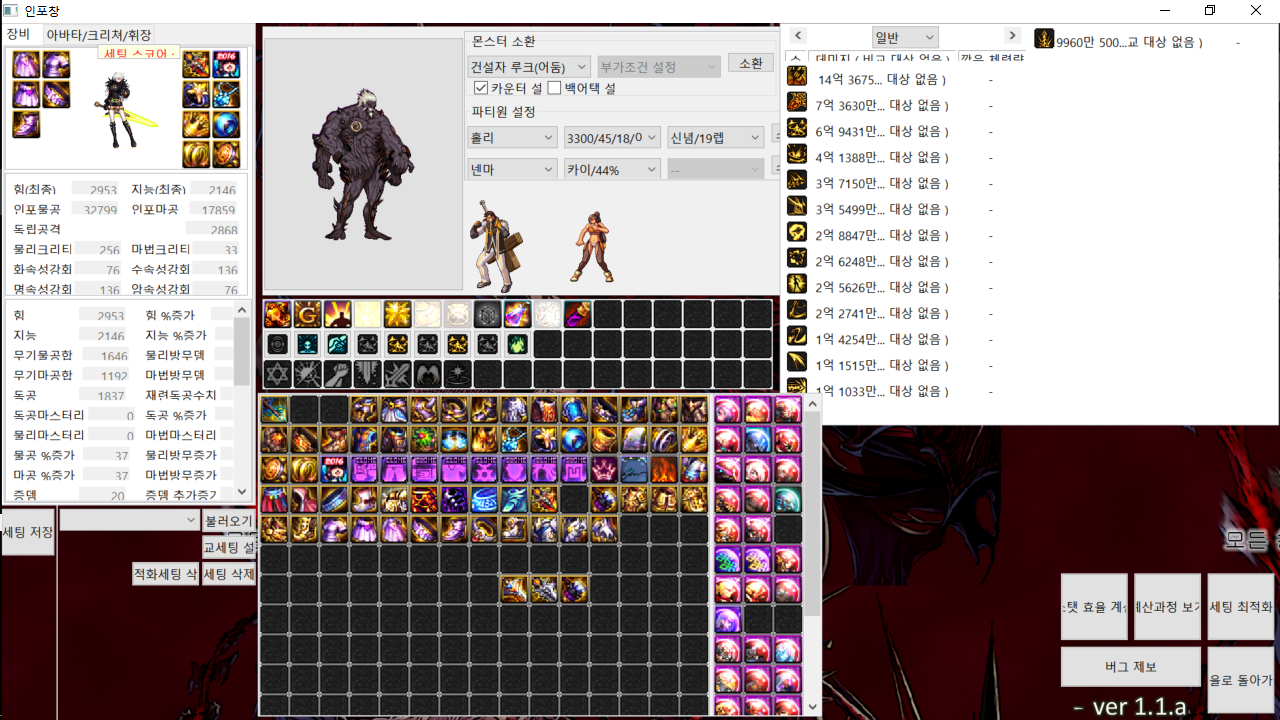Select the gray cube buff icon
Screen dimensions: 1280x720
(x=487, y=314)
